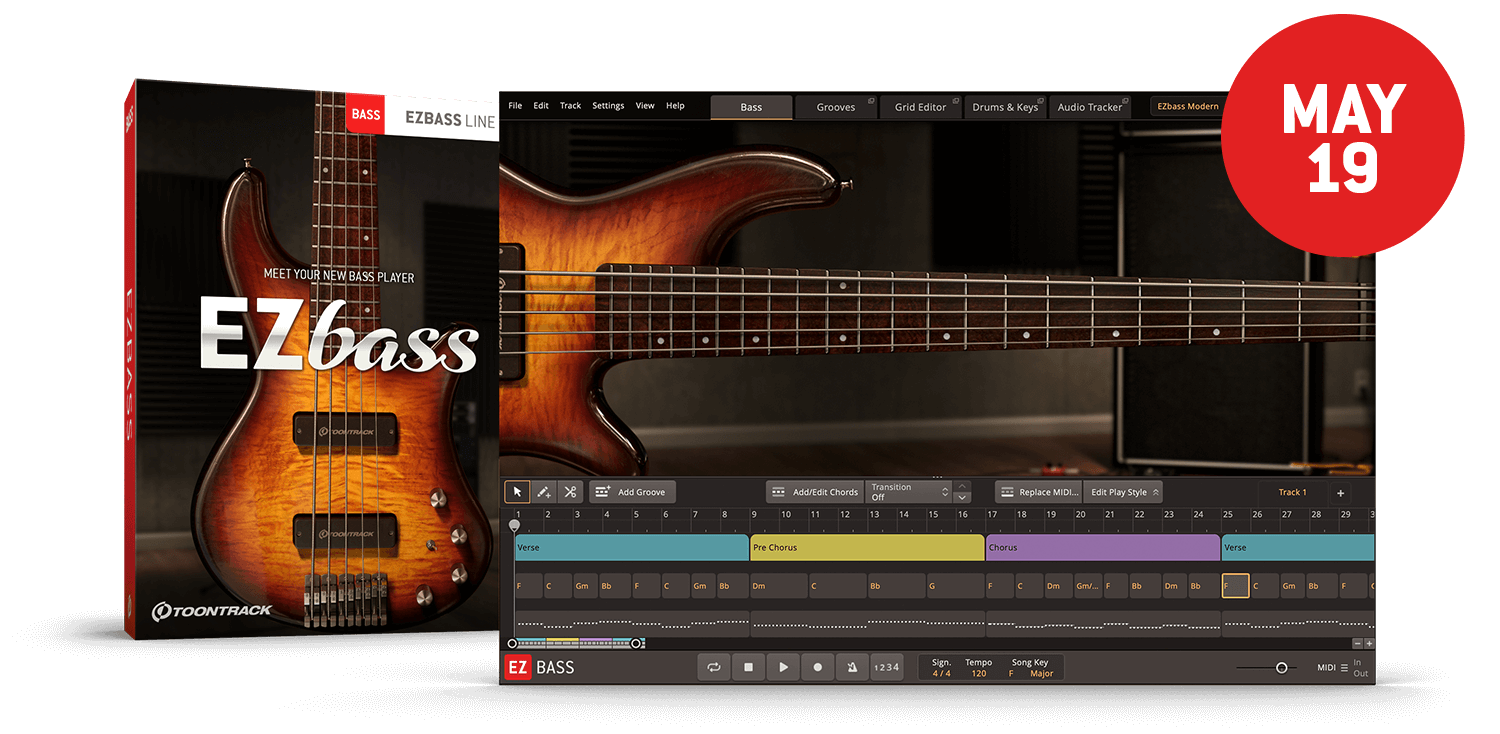The height and width of the screenshot is (734, 1500).
Task: Zoom out timeline with minus icon
Action: coord(1357,644)
